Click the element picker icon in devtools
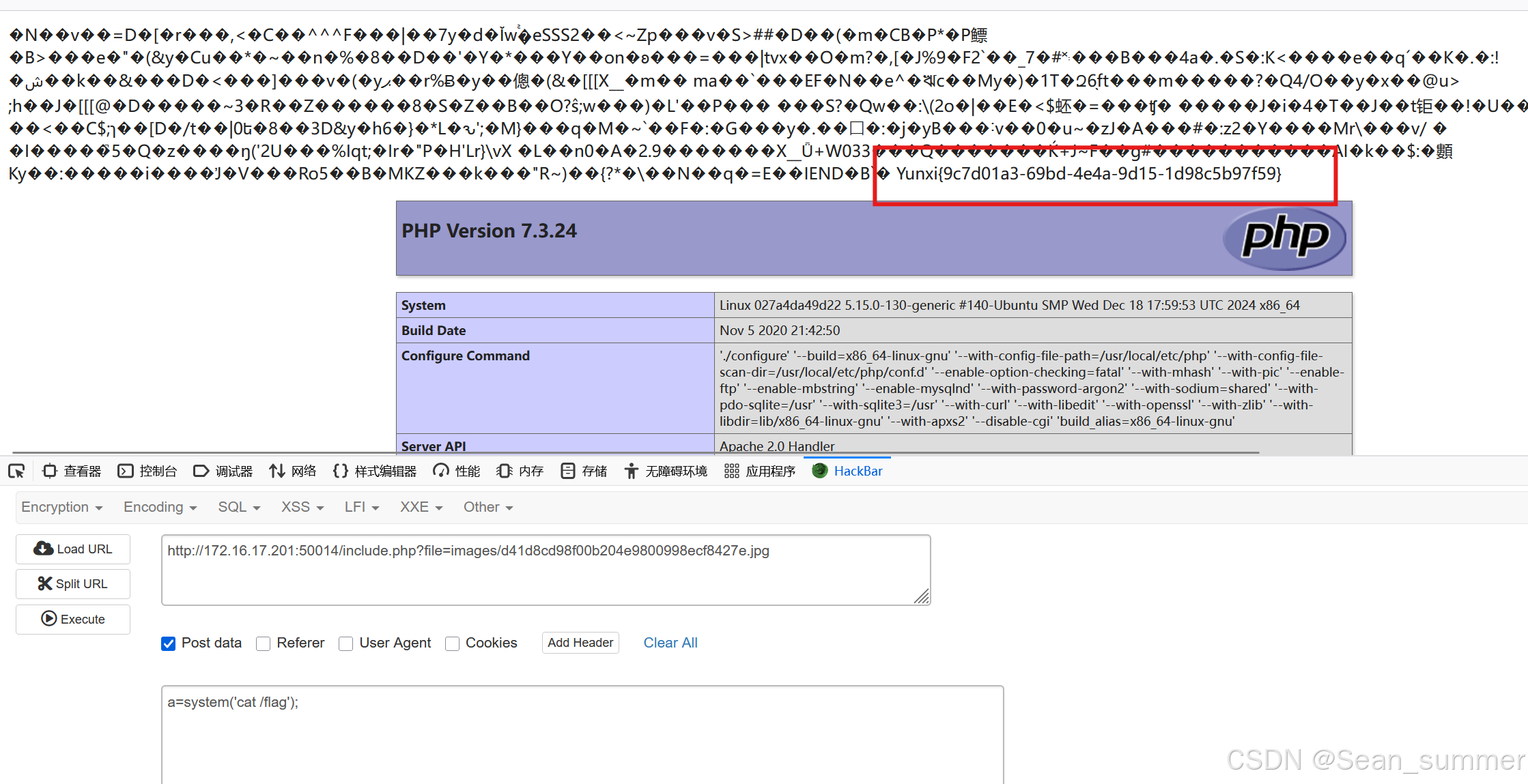Screen dimensions: 1528x784 pos(16,471)
